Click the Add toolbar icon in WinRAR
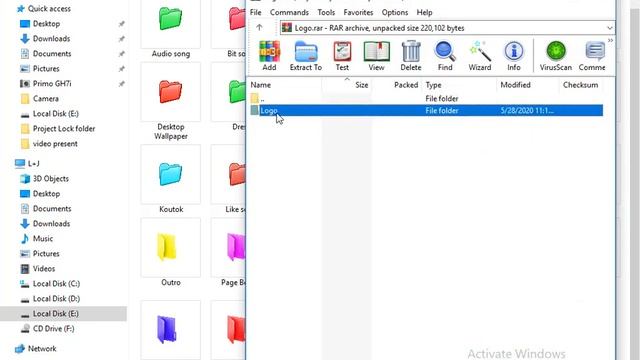This screenshot has width=640, height=360. click(x=269, y=56)
